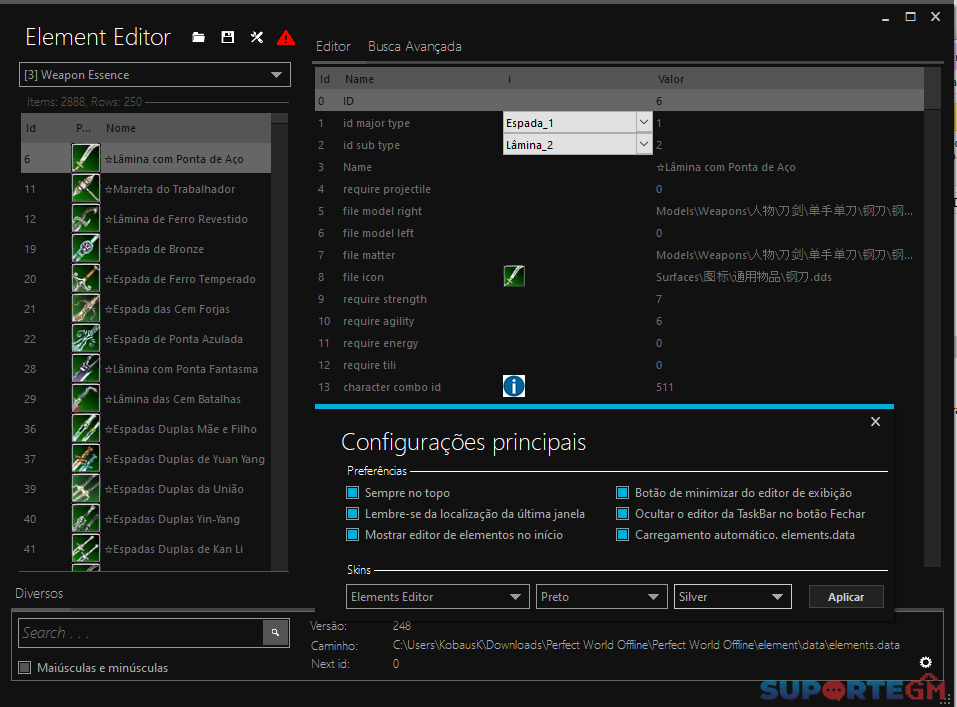
Task: Click the value 511 of character combo id
Action: [x=665, y=386]
